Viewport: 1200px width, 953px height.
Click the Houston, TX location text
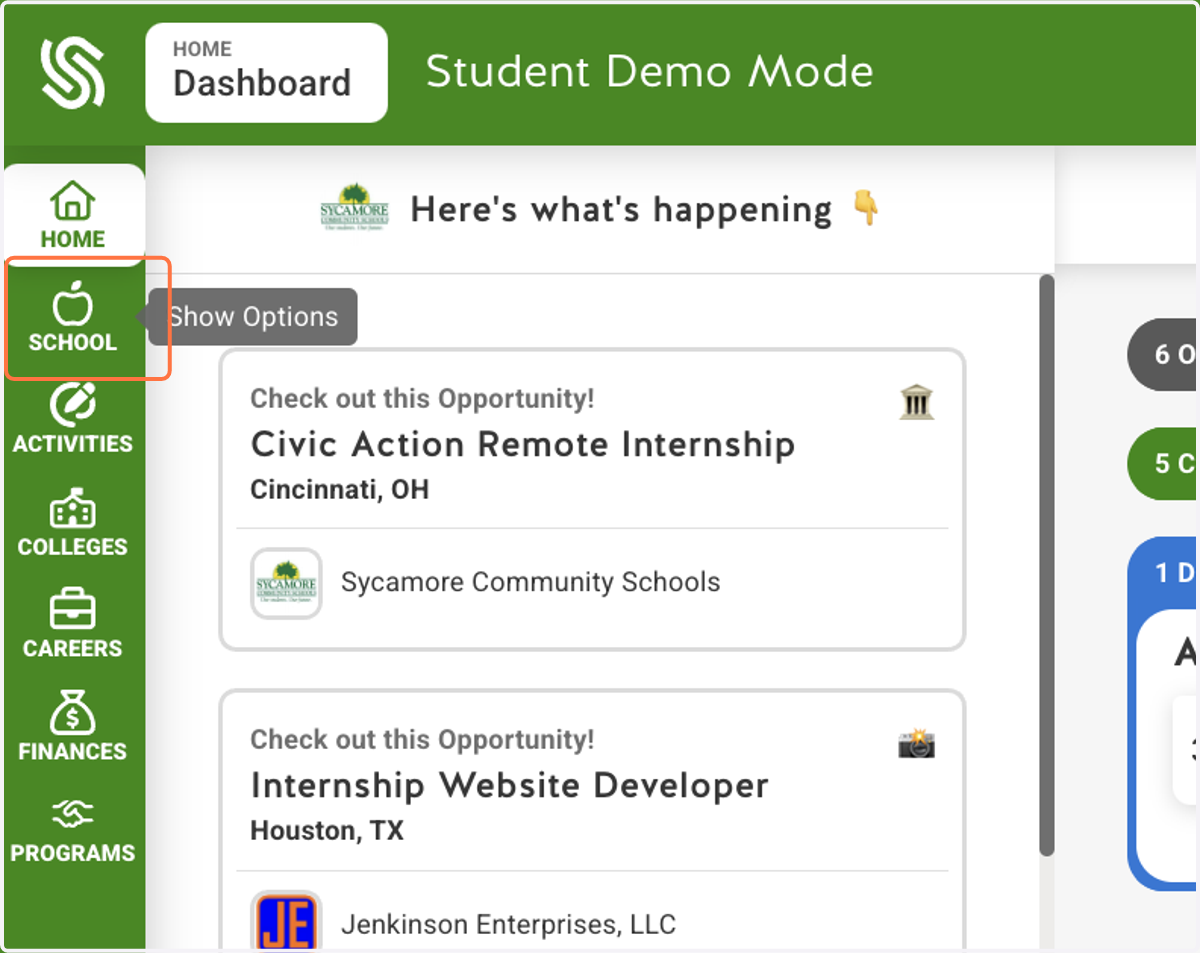pos(327,831)
